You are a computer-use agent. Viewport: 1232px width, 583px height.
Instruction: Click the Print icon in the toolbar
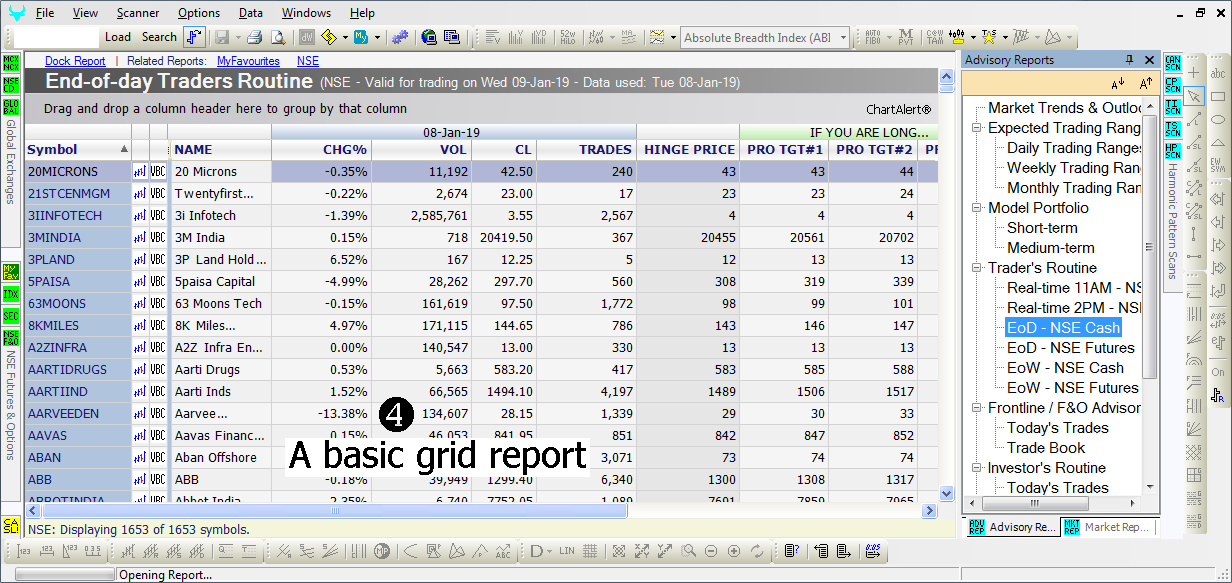pos(254,37)
